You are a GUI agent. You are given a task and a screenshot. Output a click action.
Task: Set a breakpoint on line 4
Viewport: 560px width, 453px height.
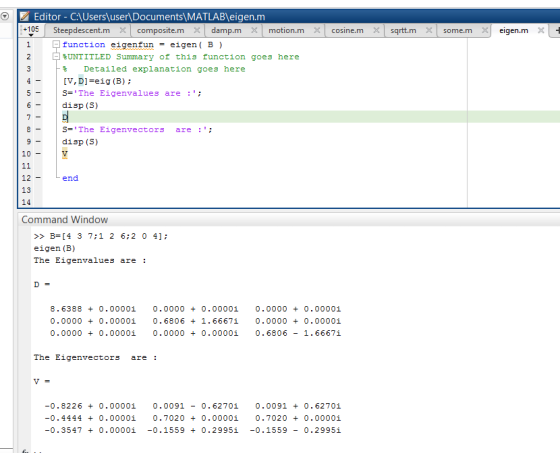point(38,81)
